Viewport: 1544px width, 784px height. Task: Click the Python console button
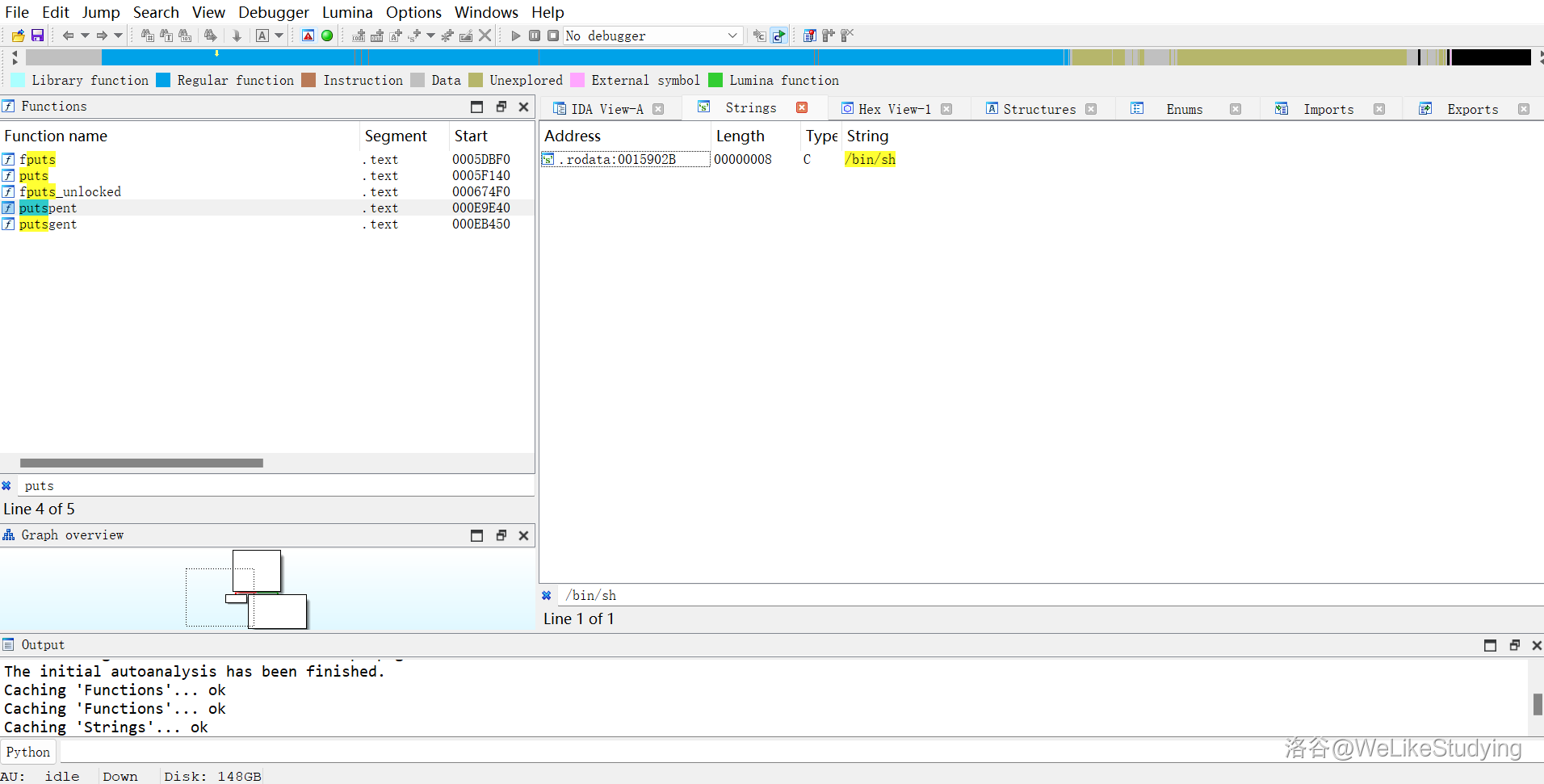pos(28,752)
